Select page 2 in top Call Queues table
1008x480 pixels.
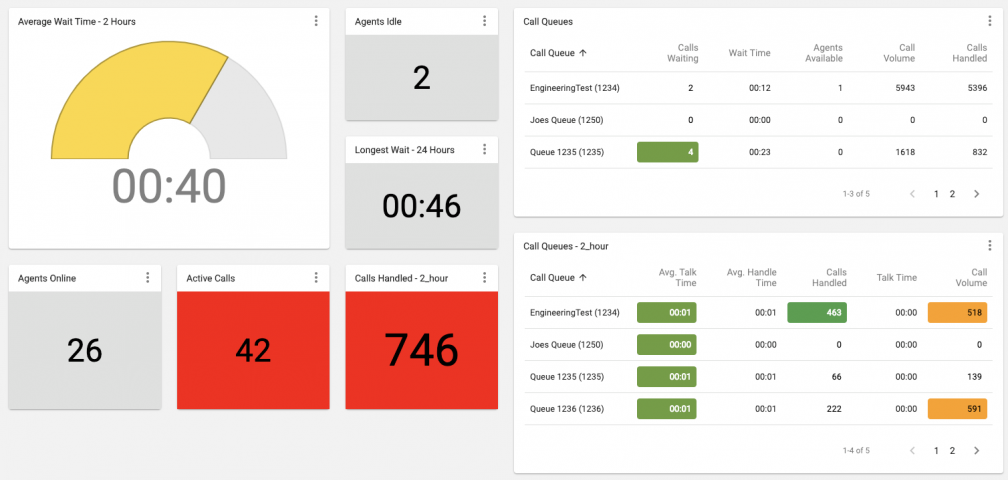pyautogui.click(x=952, y=194)
